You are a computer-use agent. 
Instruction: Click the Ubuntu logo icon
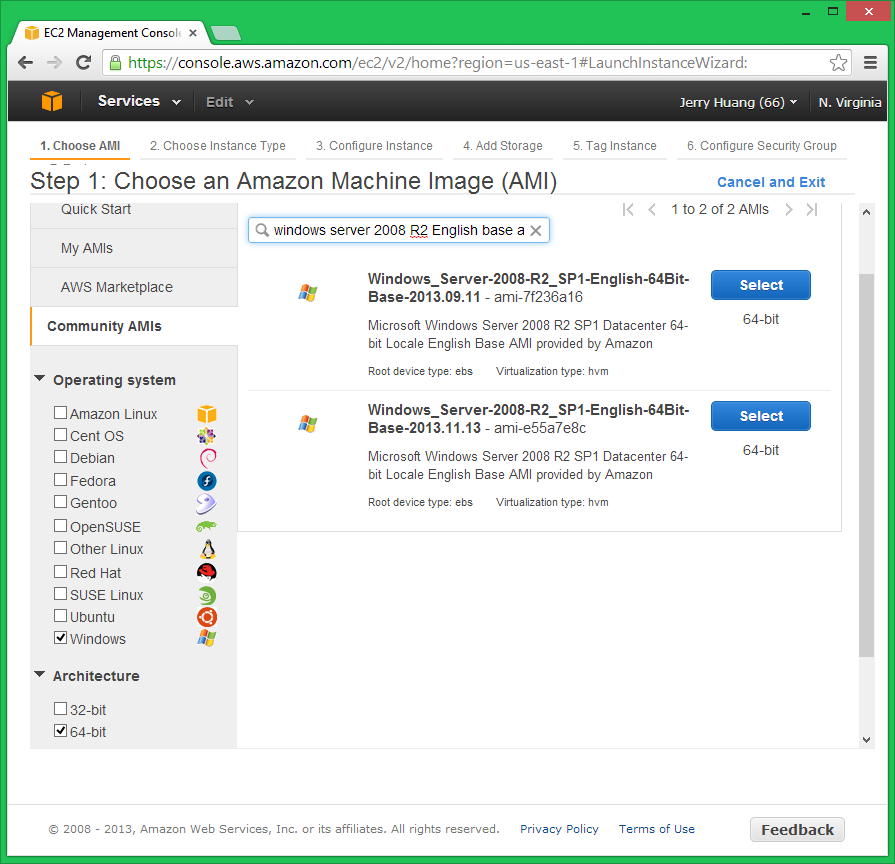[207, 617]
